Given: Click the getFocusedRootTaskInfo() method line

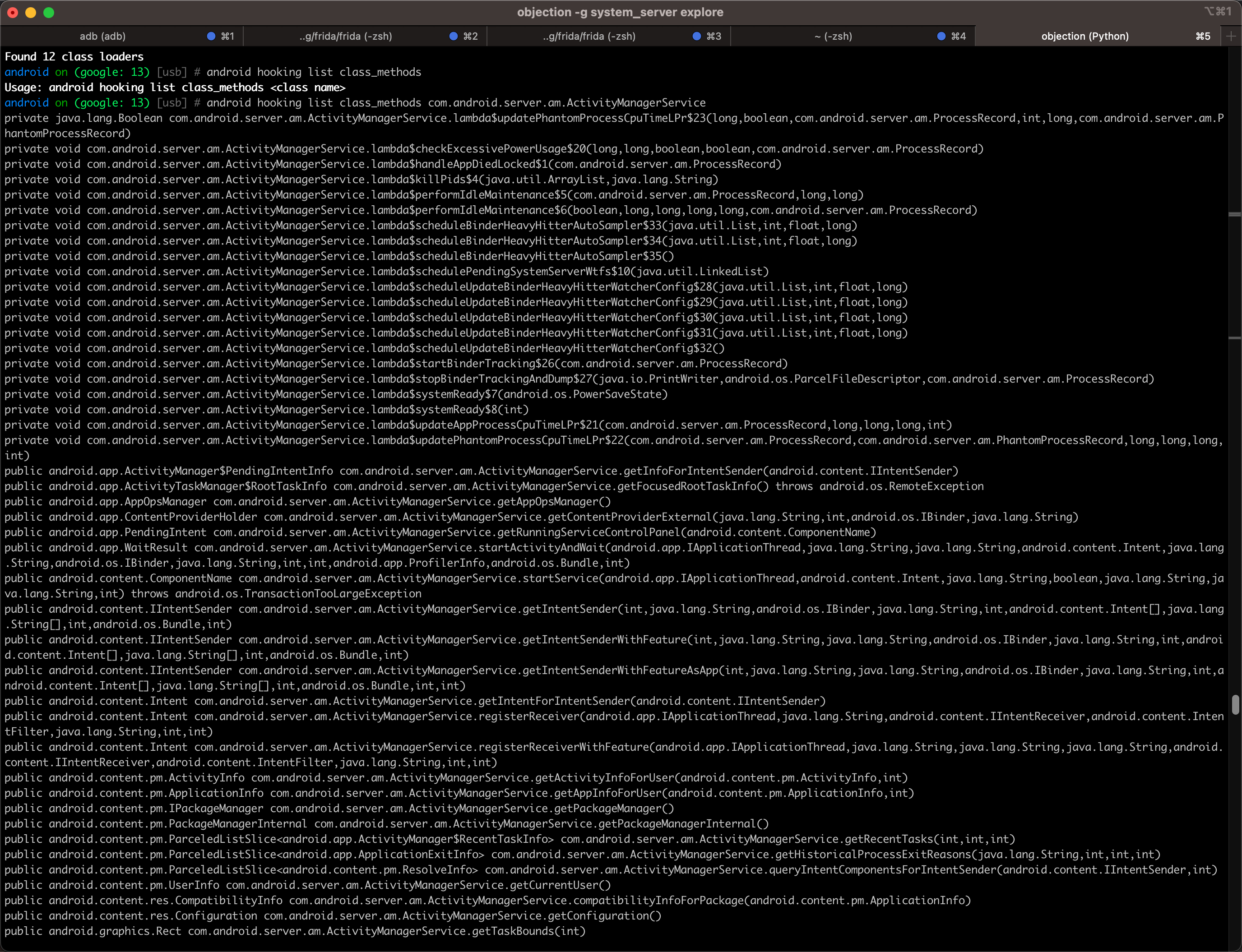Looking at the screenshot, I should pos(494,485).
